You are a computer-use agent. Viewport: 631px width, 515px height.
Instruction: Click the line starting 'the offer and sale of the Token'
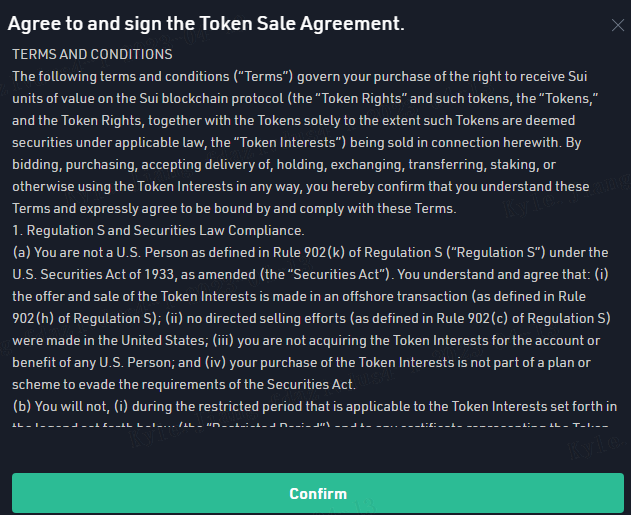(299, 297)
